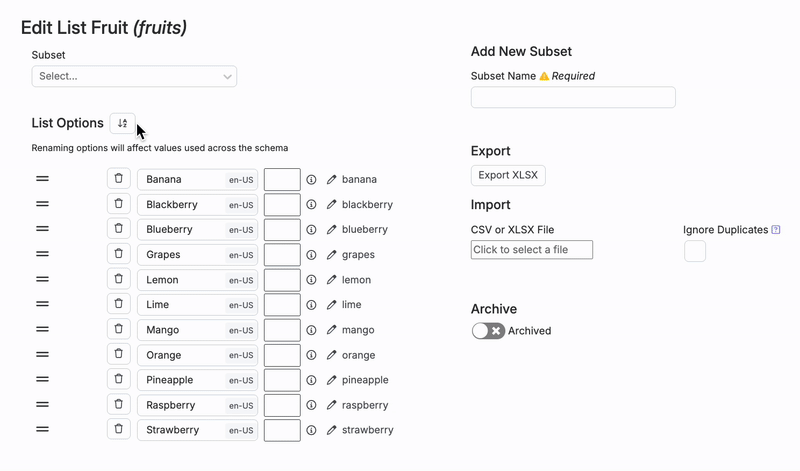Click to select a CSV or XLSX file

[x=531, y=250]
